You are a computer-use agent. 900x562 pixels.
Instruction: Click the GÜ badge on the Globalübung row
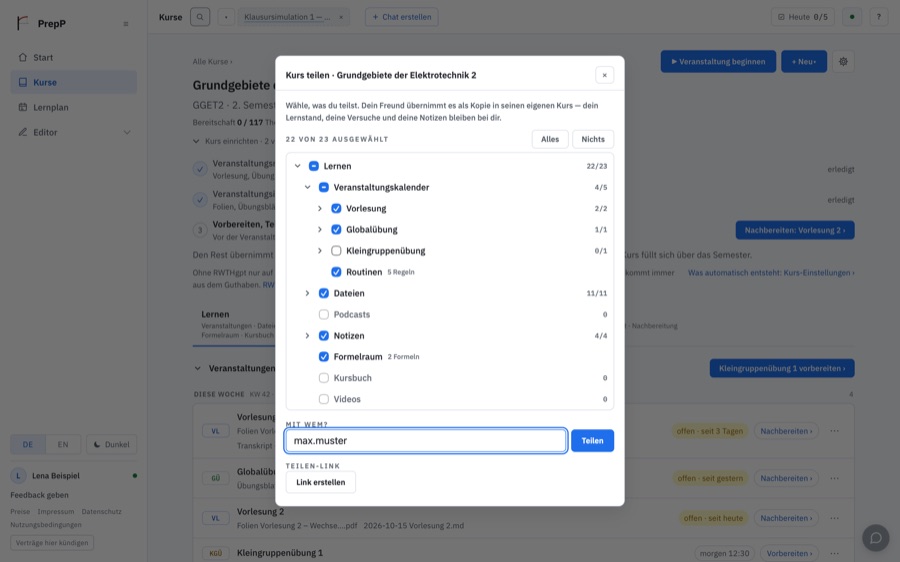[215, 478]
